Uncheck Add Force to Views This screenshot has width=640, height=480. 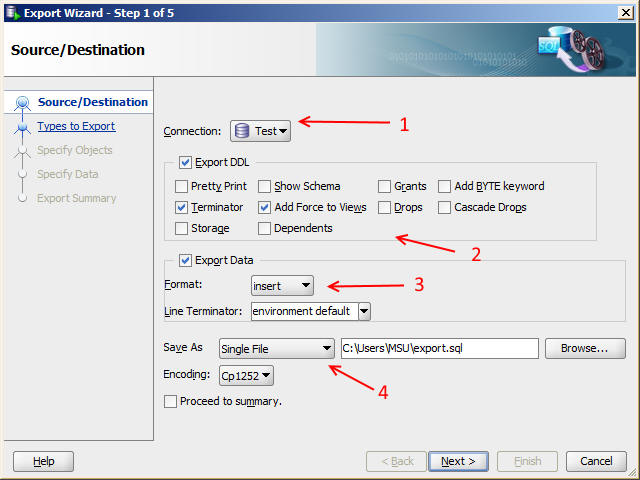tap(264, 207)
